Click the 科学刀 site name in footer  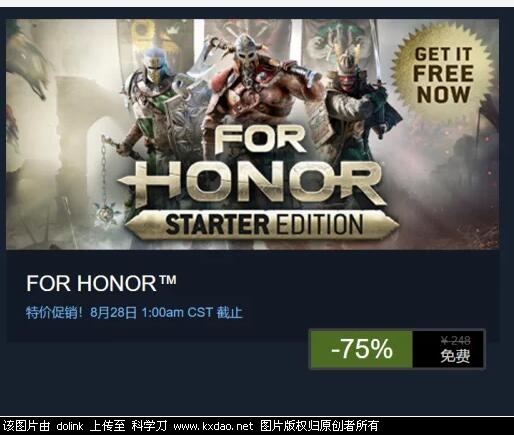(149, 426)
